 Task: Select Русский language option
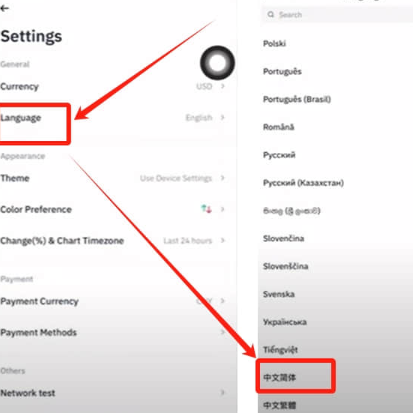point(279,155)
